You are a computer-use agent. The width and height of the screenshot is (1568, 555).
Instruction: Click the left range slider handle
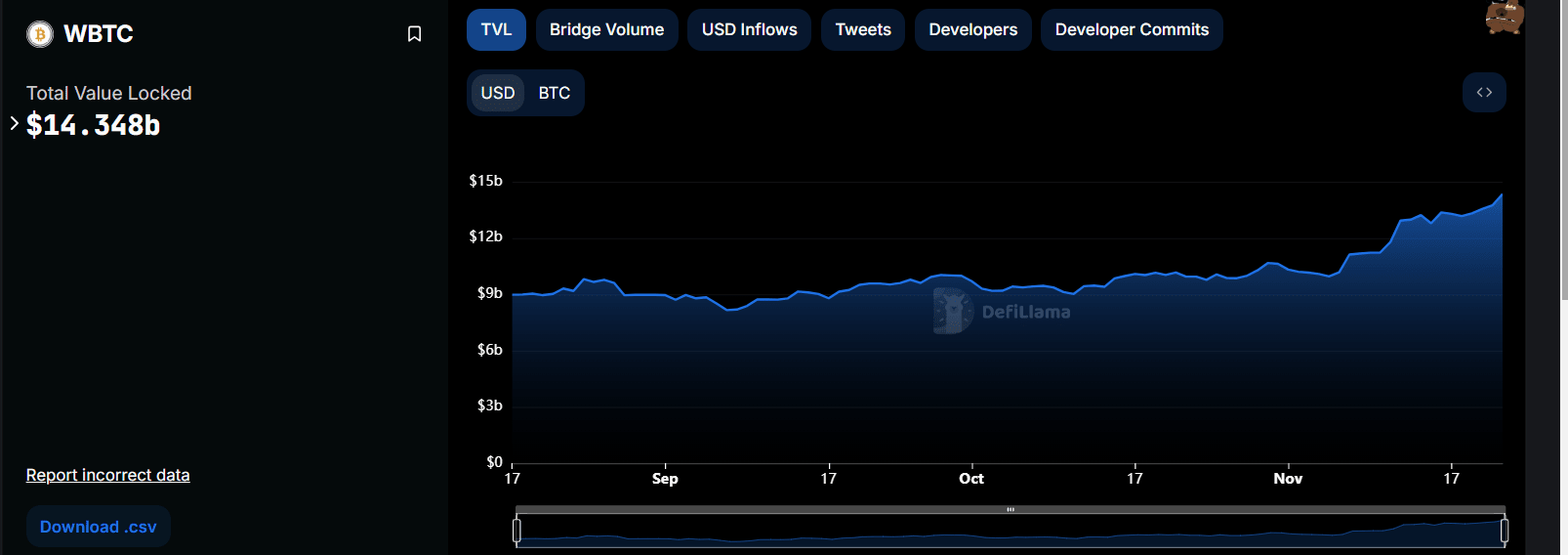pyautogui.click(x=516, y=531)
